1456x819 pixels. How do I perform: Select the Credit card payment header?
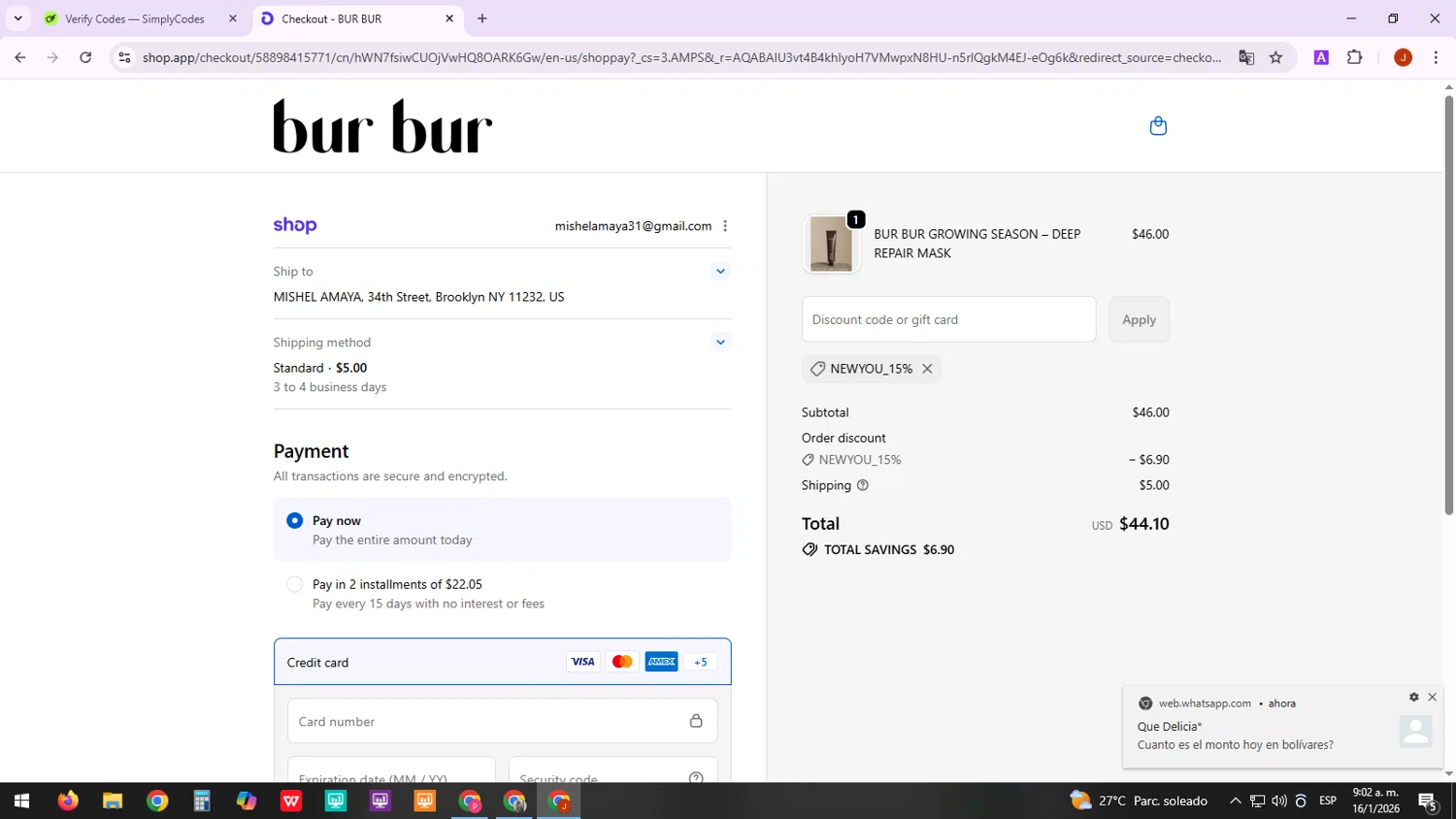tap(502, 662)
